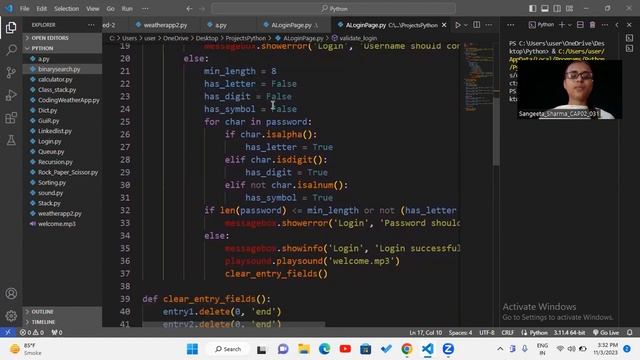The height and width of the screenshot is (360, 640).
Task: Expand the Open Editors section
Action: tap(62, 38)
